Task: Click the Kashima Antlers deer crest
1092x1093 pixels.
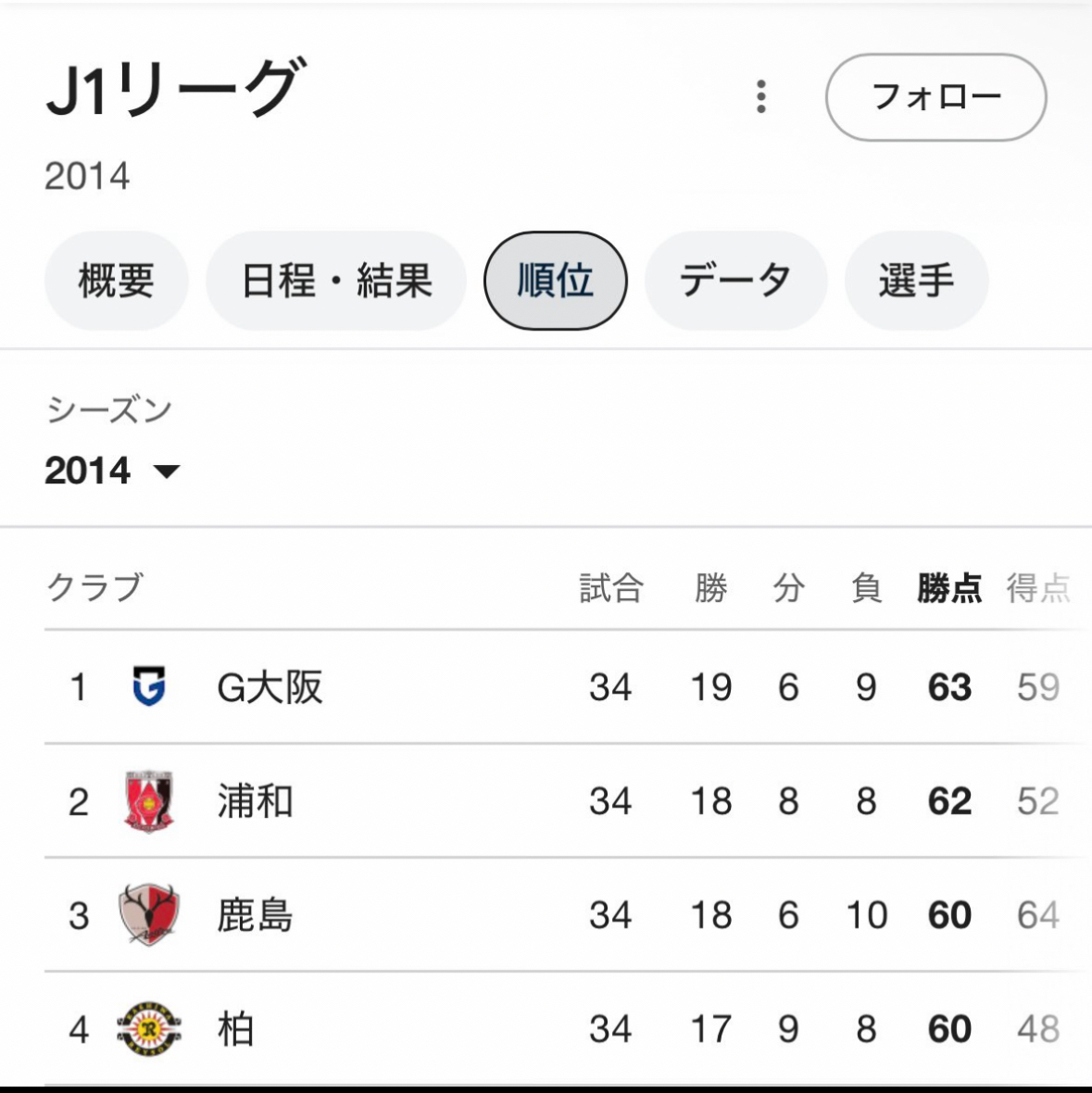Action: coord(148,914)
